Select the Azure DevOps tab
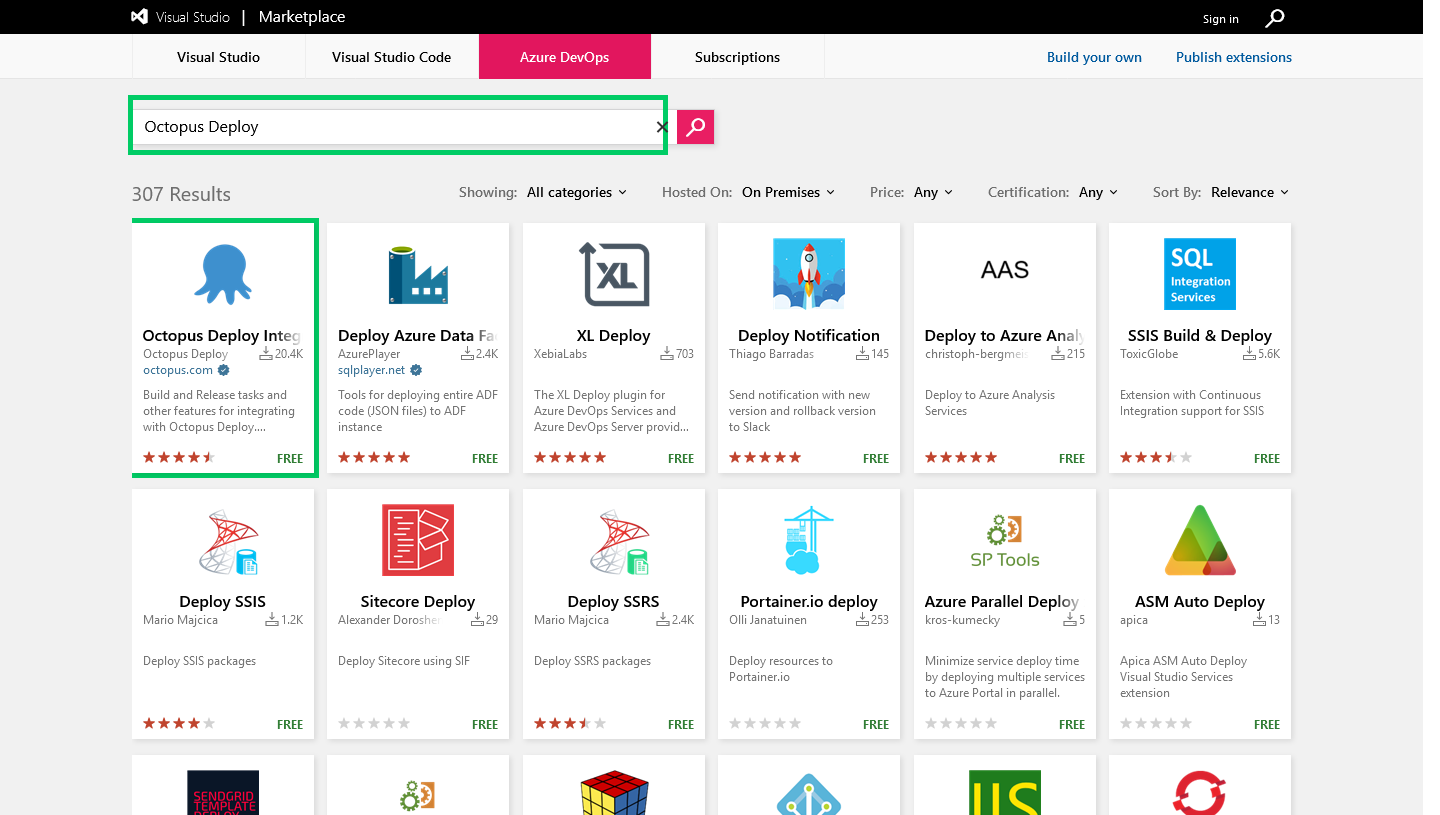 (565, 57)
